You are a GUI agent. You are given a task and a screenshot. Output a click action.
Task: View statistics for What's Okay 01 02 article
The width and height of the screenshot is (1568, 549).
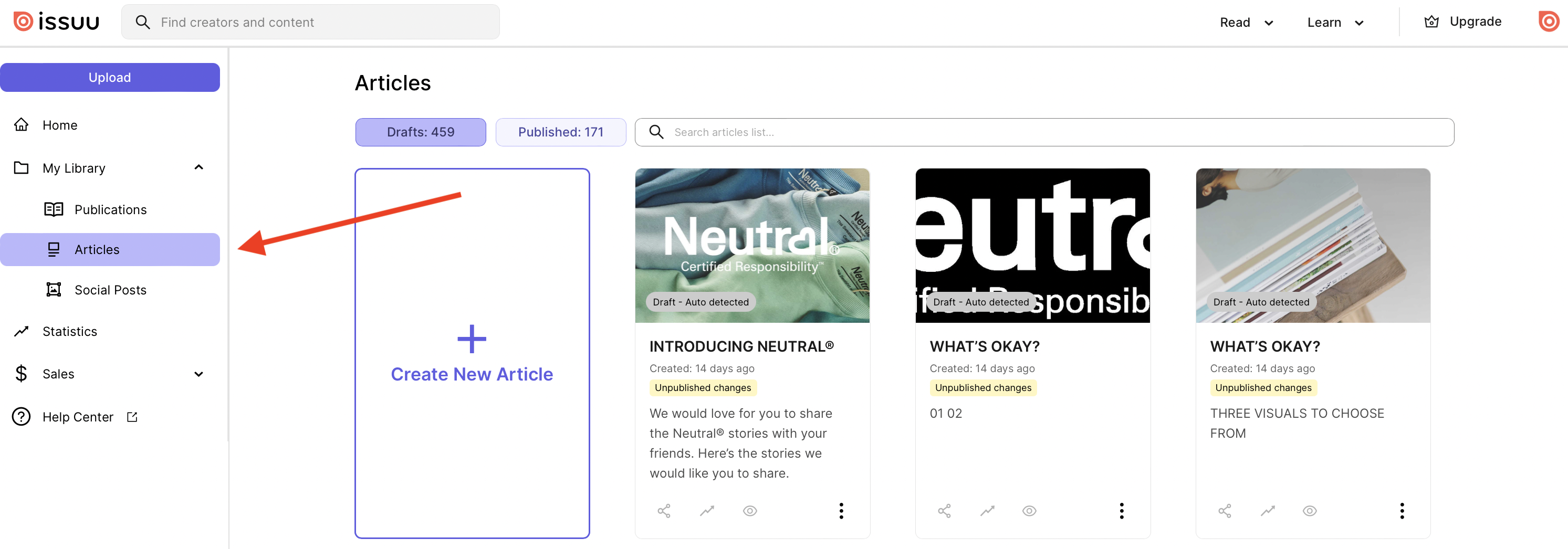(987, 511)
